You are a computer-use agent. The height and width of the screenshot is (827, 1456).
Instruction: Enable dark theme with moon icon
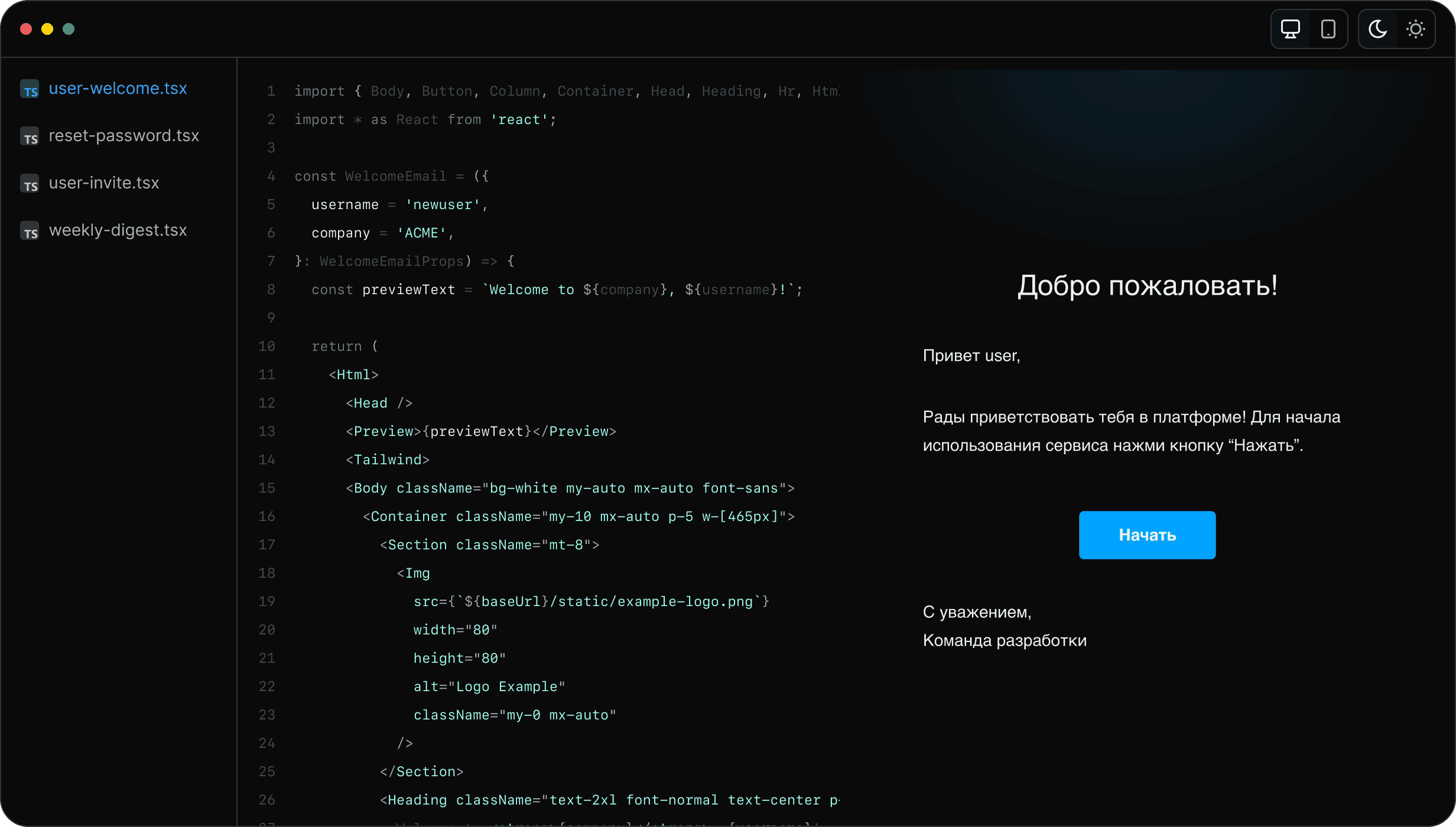pos(1377,29)
